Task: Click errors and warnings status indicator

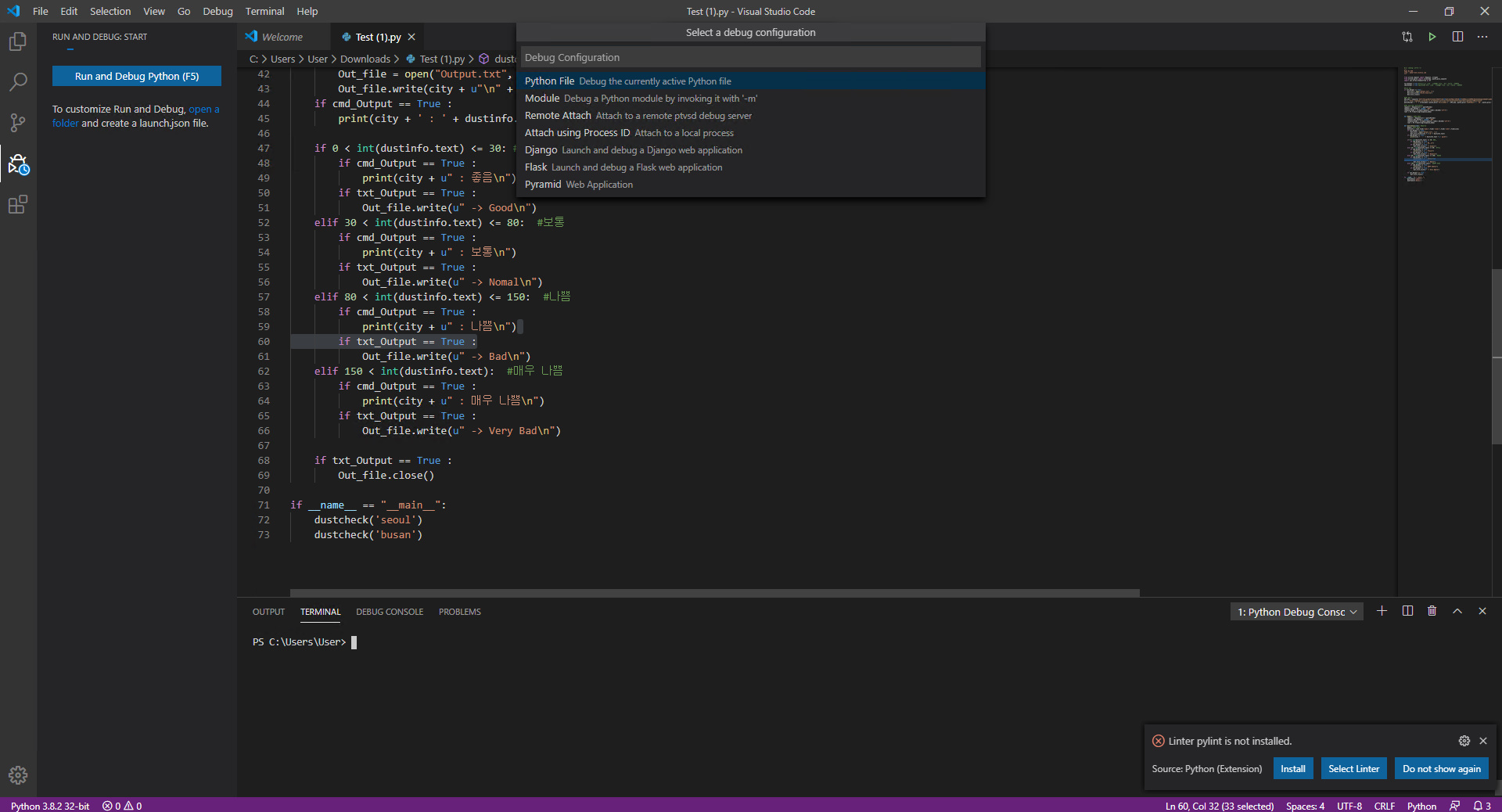Action: coord(122,806)
